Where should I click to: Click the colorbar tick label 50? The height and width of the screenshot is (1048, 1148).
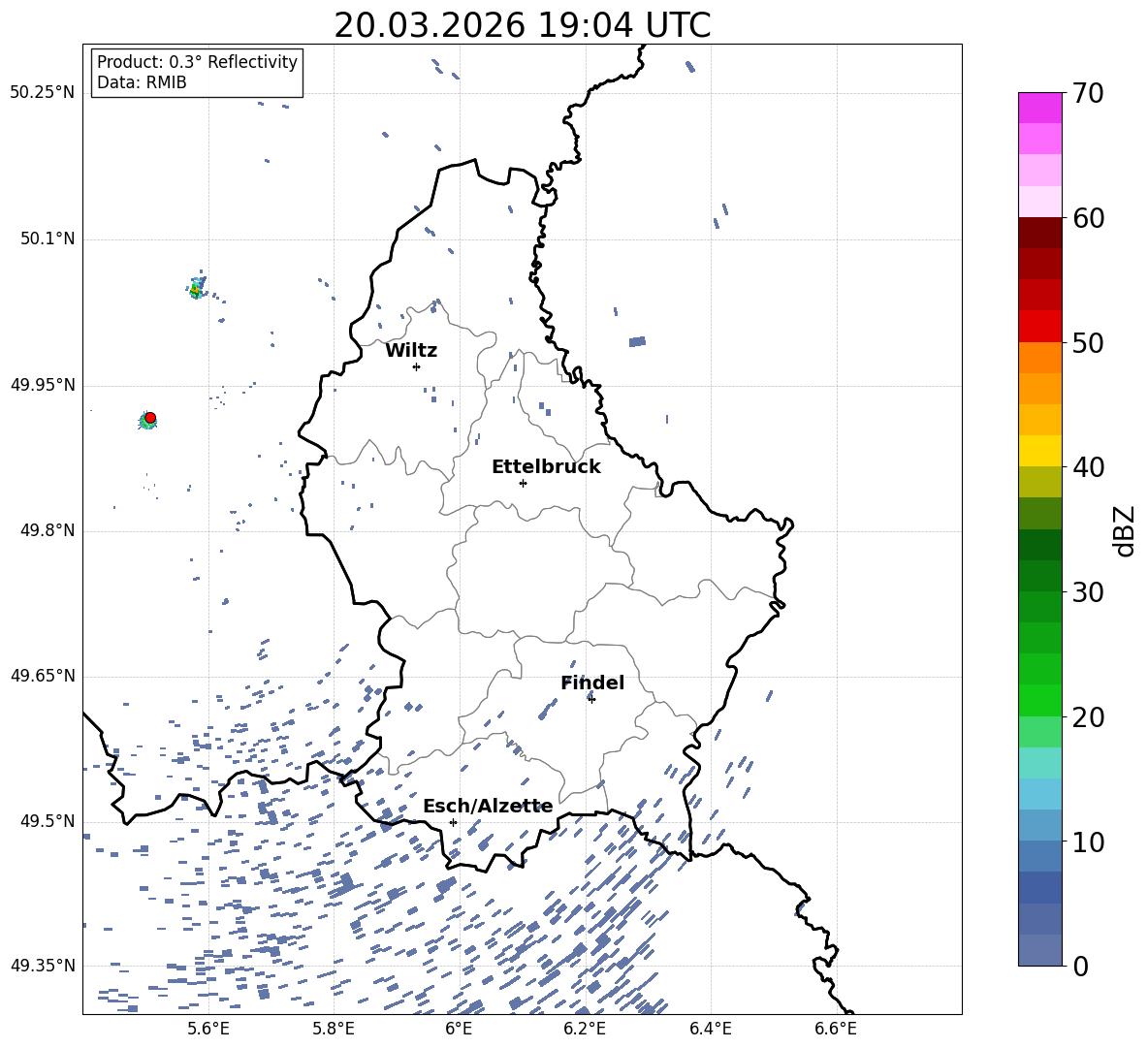[x=1088, y=342]
